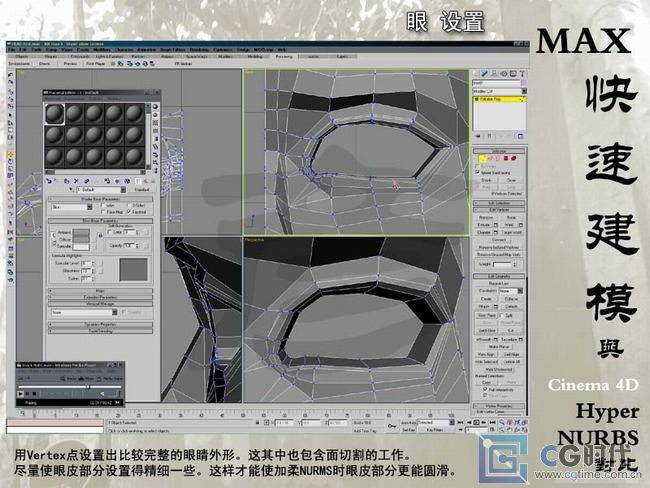The width and height of the screenshot is (650, 488).
Task: Collapse the Edit Geometry rollout
Action: point(499,276)
